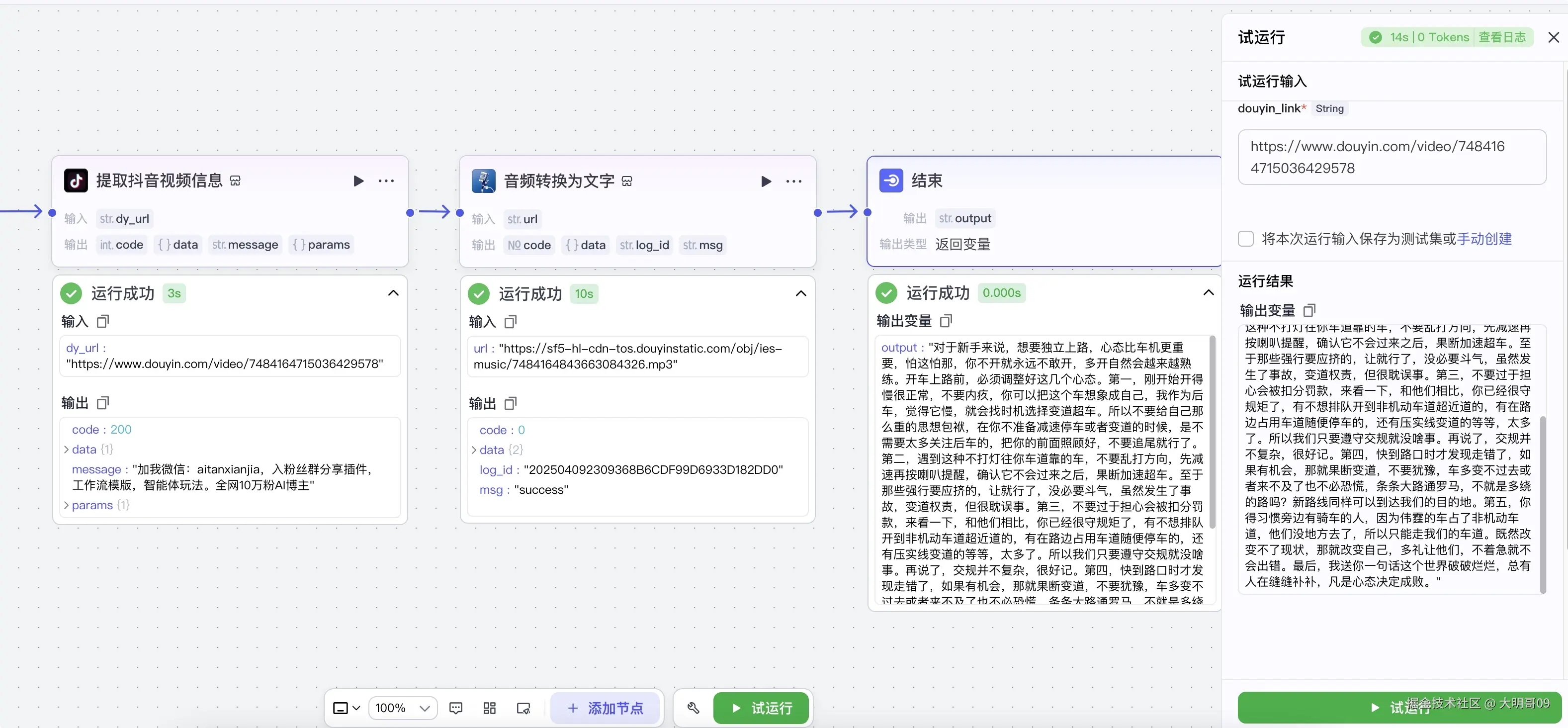Screen dimensions: 1568x728
Task: Check the save-run-input-as-test-set checkbox
Action: pyautogui.click(x=1245, y=239)
